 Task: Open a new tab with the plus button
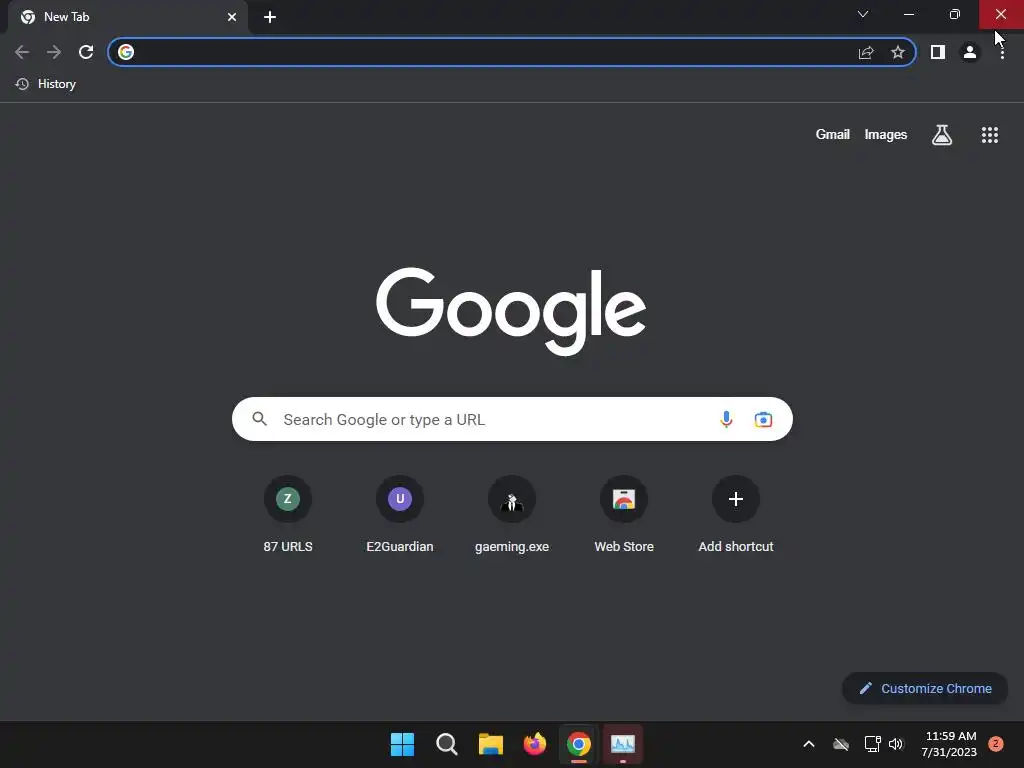click(x=270, y=17)
